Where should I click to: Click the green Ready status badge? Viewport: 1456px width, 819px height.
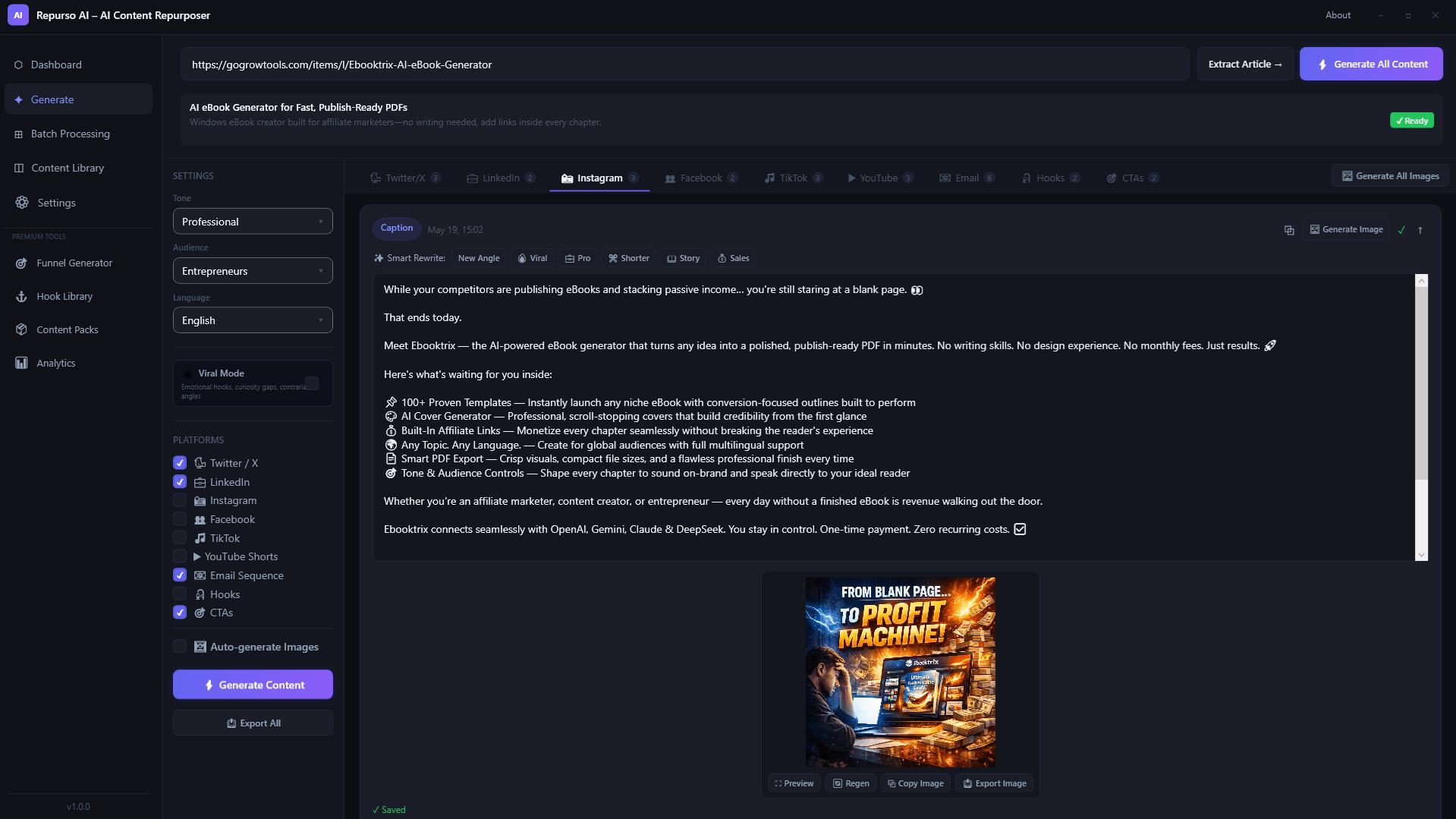1411,121
